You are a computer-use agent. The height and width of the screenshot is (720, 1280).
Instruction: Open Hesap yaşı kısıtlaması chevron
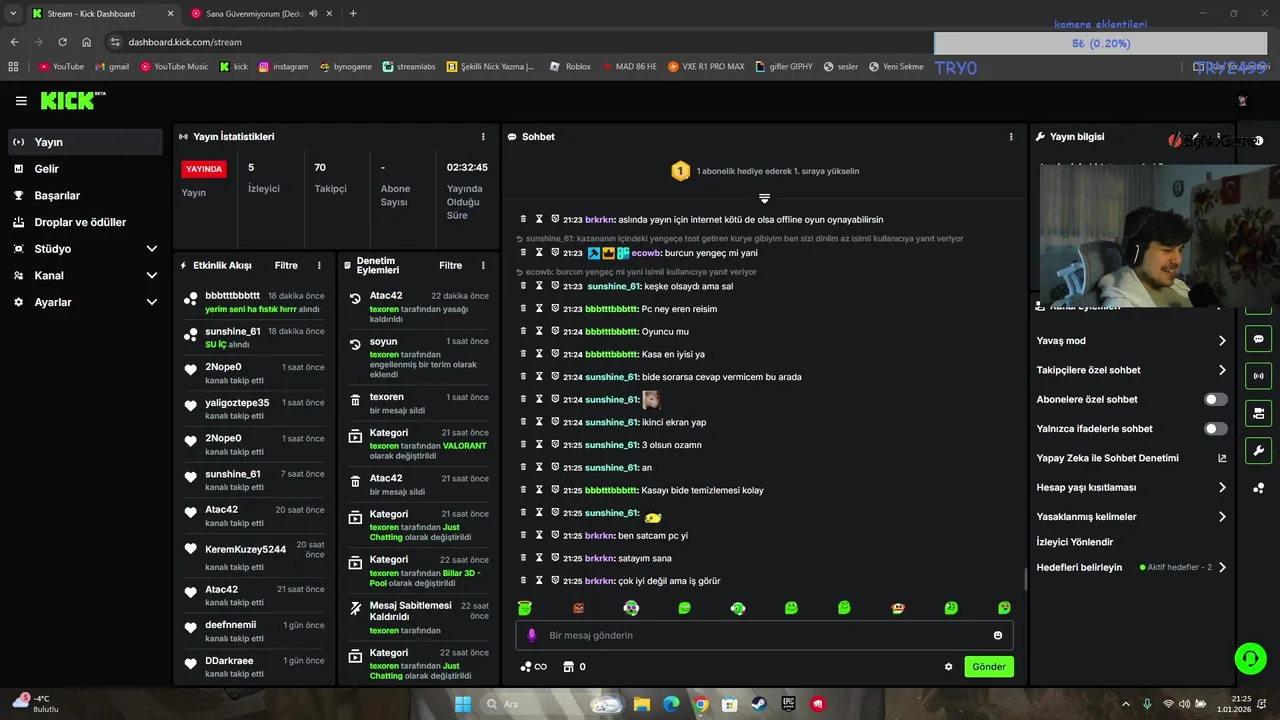[1222, 488]
